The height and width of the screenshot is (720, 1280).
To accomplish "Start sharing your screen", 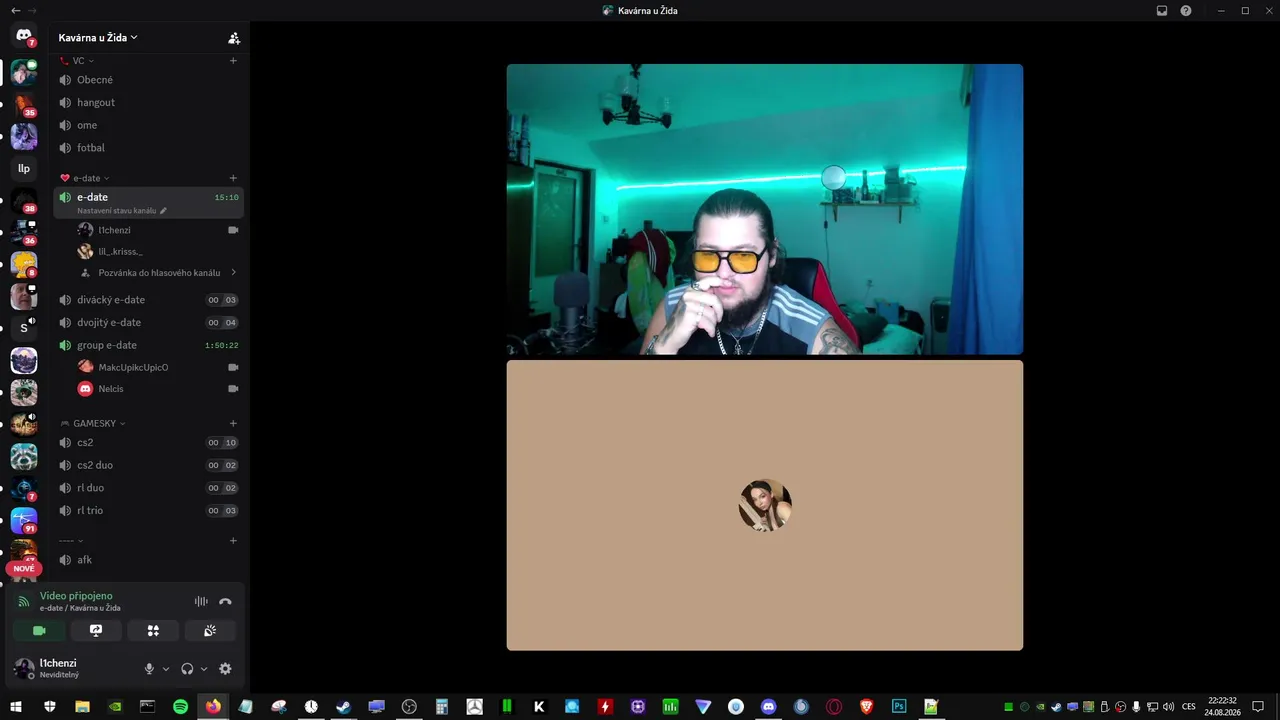I will [x=96, y=631].
